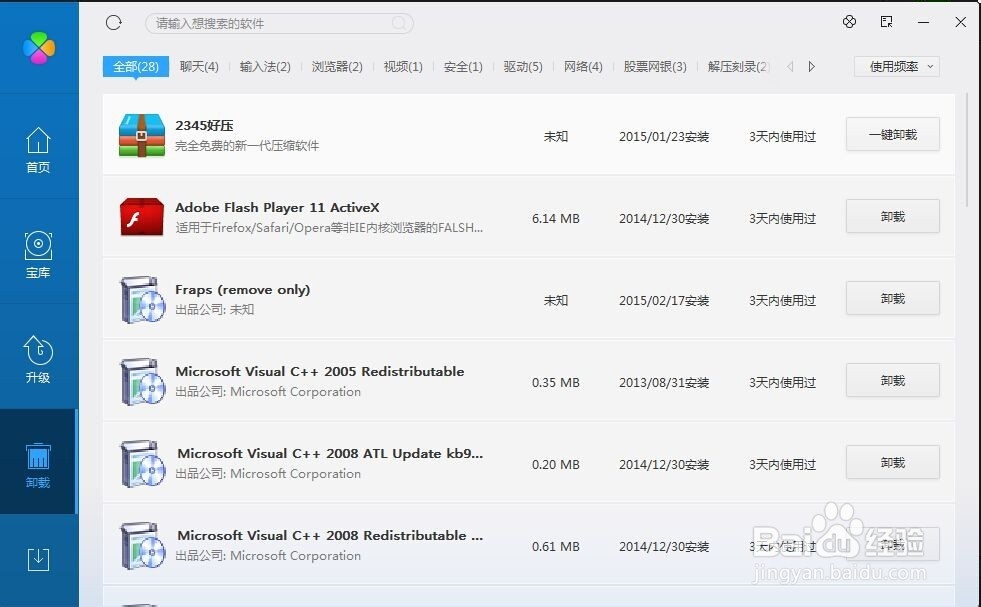This screenshot has width=981, height=607.
Task: Switch to the 网络(4) category
Action: pos(583,66)
